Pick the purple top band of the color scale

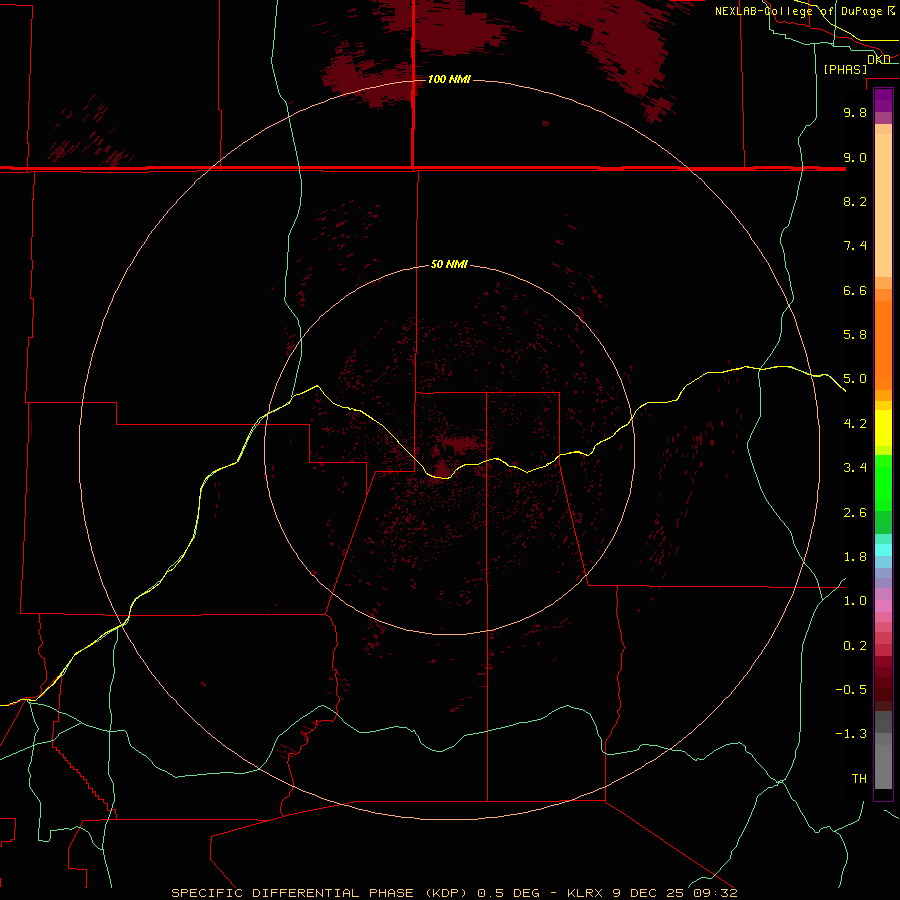coord(883,100)
